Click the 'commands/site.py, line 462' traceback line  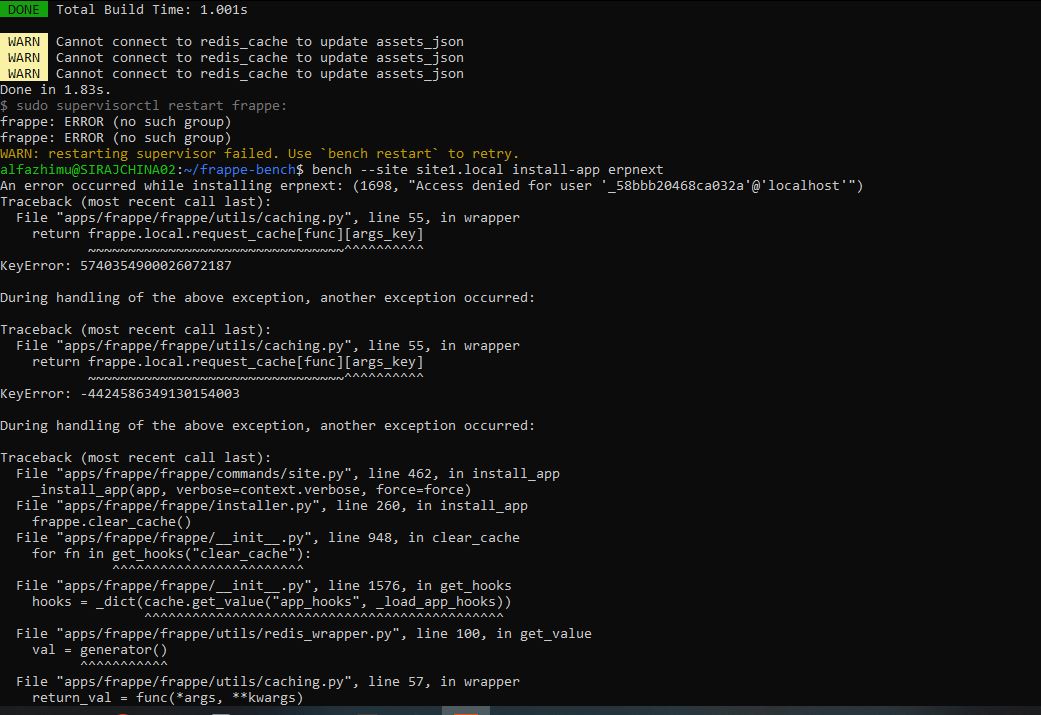click(x=287, y=473)
